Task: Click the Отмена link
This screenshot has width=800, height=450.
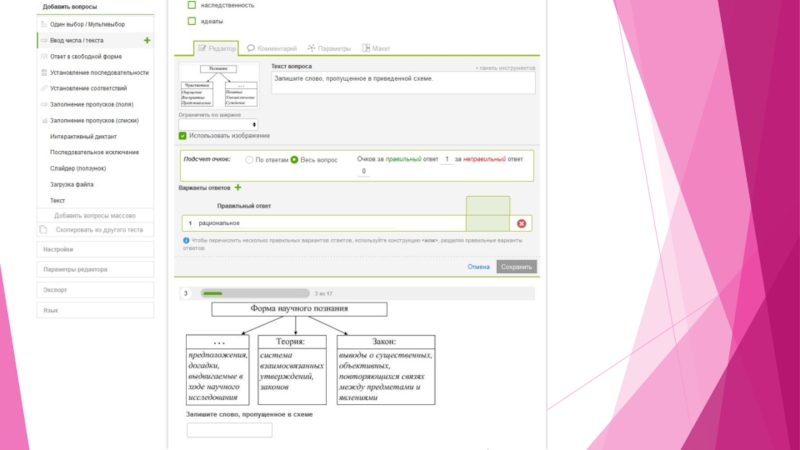Action: tap(478, 267)
